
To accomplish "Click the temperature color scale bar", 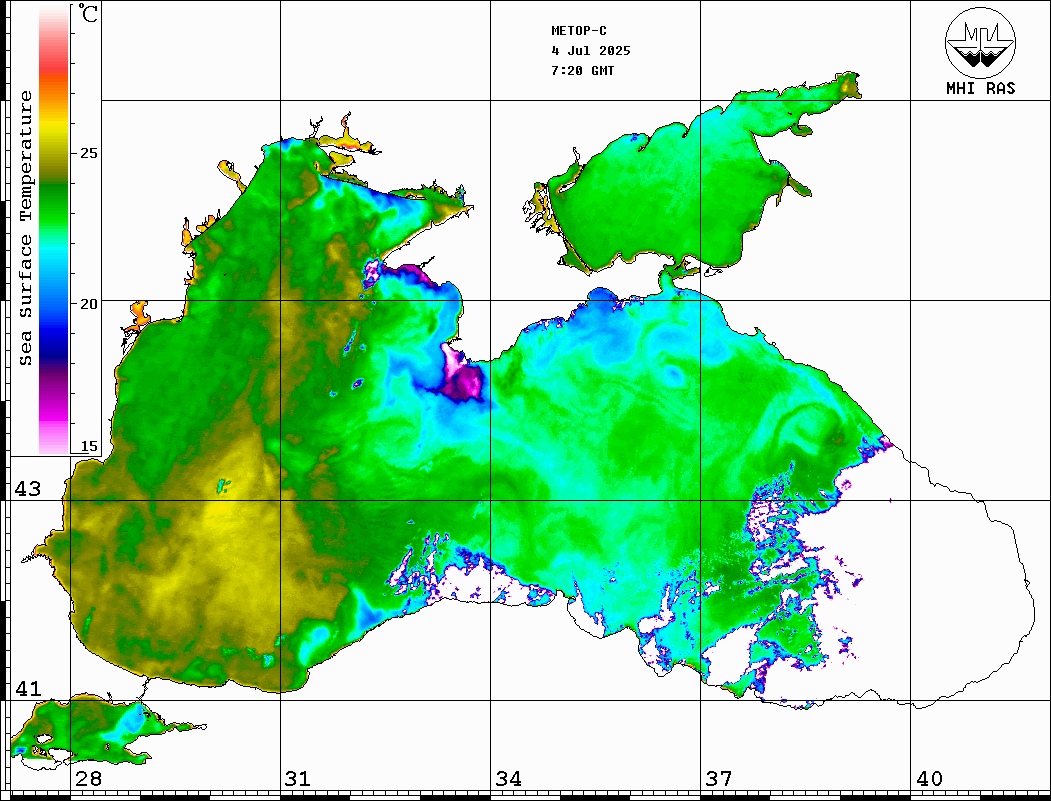I will [54, 230].
